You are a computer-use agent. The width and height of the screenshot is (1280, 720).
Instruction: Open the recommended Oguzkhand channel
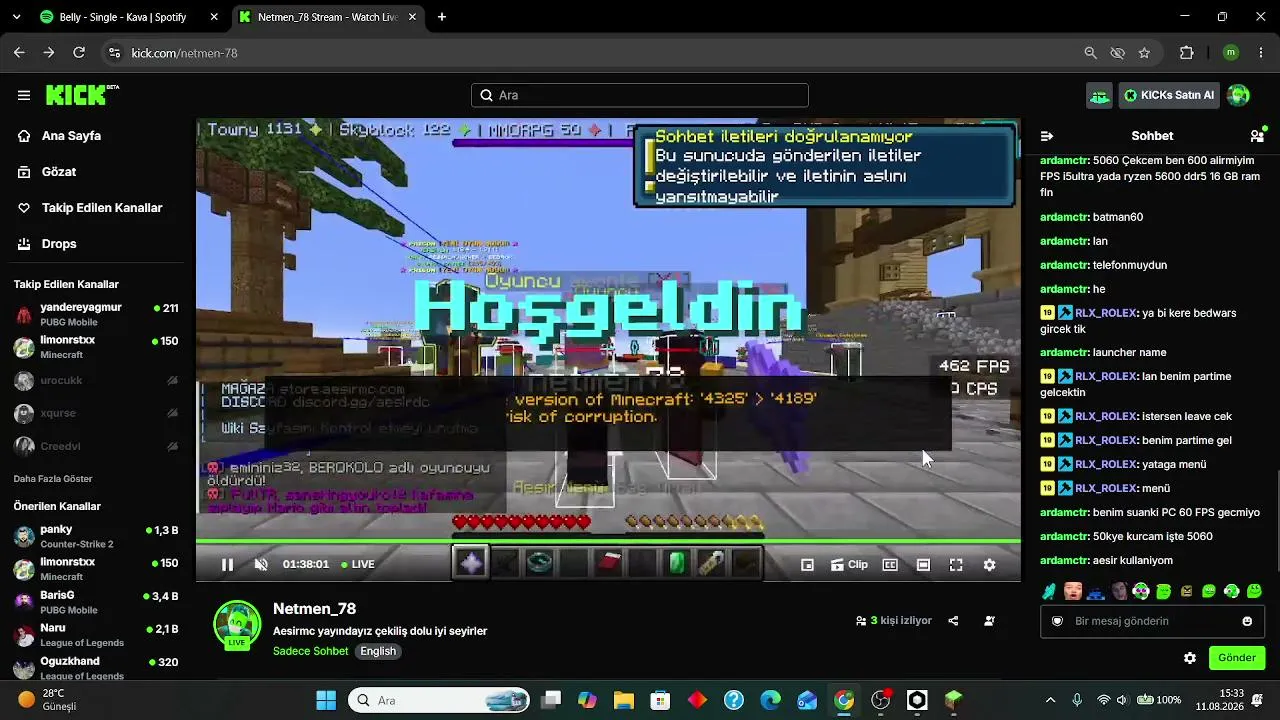pos(96,668)
